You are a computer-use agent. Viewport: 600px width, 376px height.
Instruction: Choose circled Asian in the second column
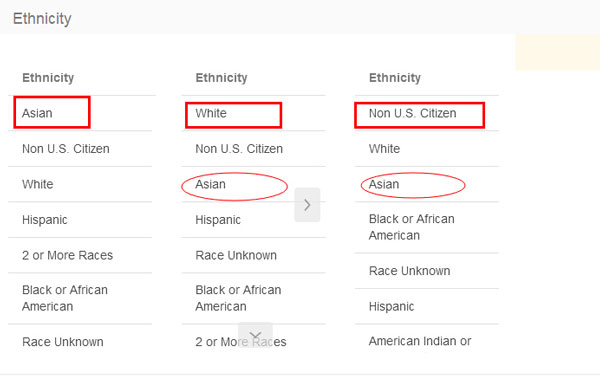coord(210,184)
